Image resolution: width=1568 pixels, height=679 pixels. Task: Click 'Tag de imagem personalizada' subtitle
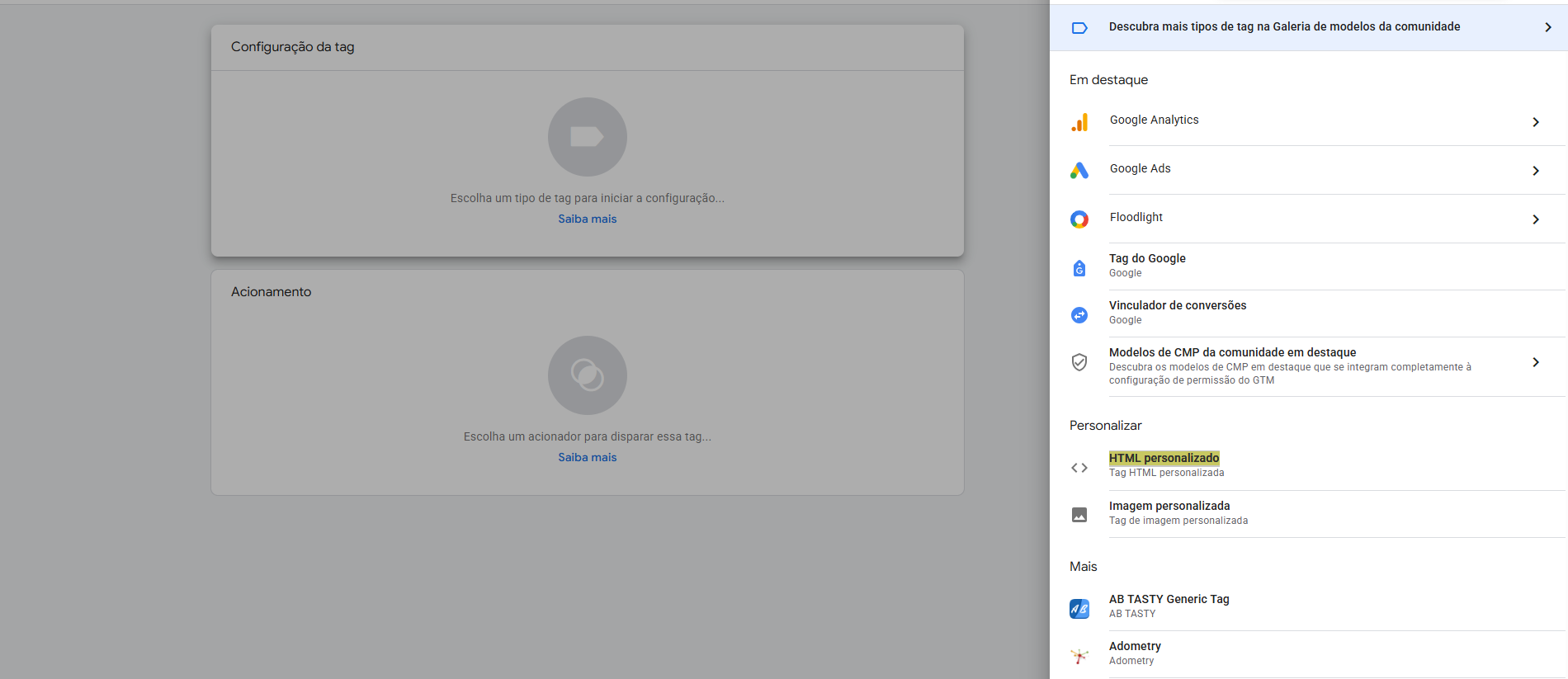point(1178,521)
